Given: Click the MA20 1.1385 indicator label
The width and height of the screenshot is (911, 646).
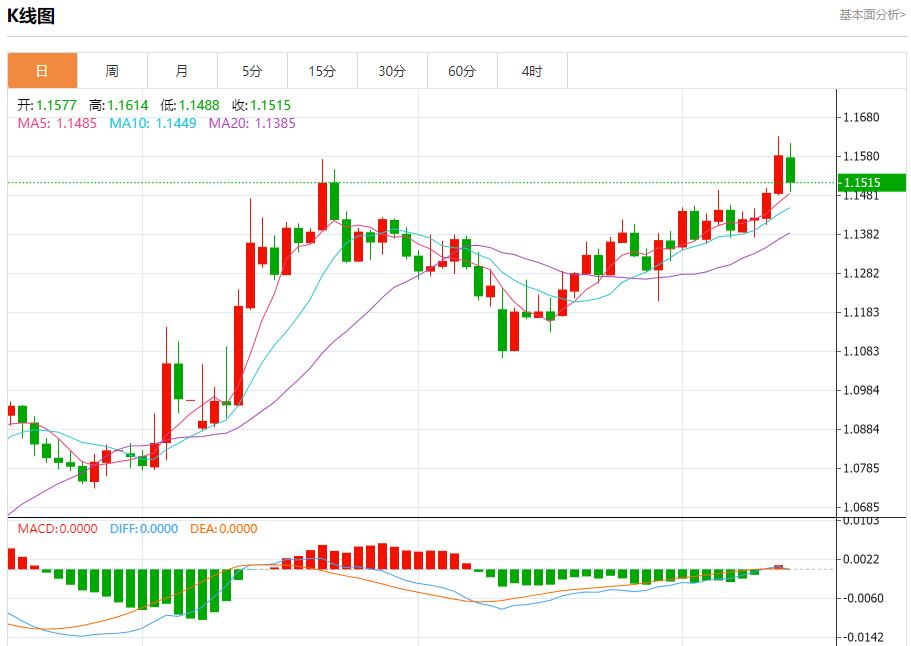Looking at the screenshot, I should click(x=251, y=123).
